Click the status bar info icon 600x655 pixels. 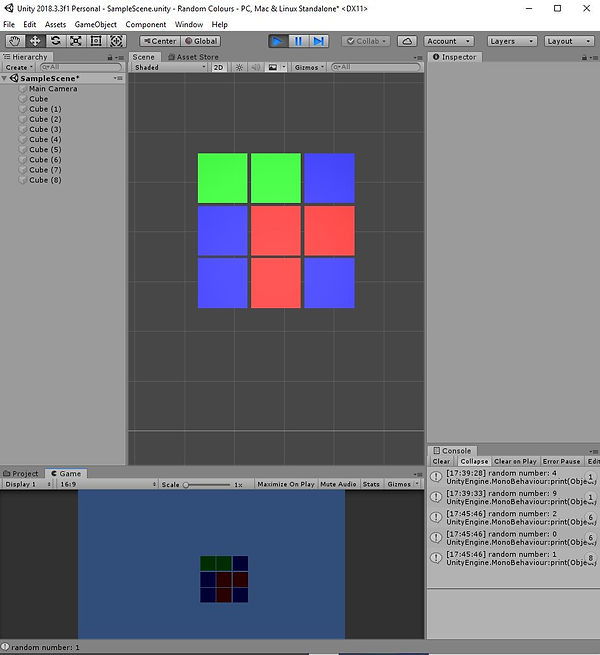[5, 647]
